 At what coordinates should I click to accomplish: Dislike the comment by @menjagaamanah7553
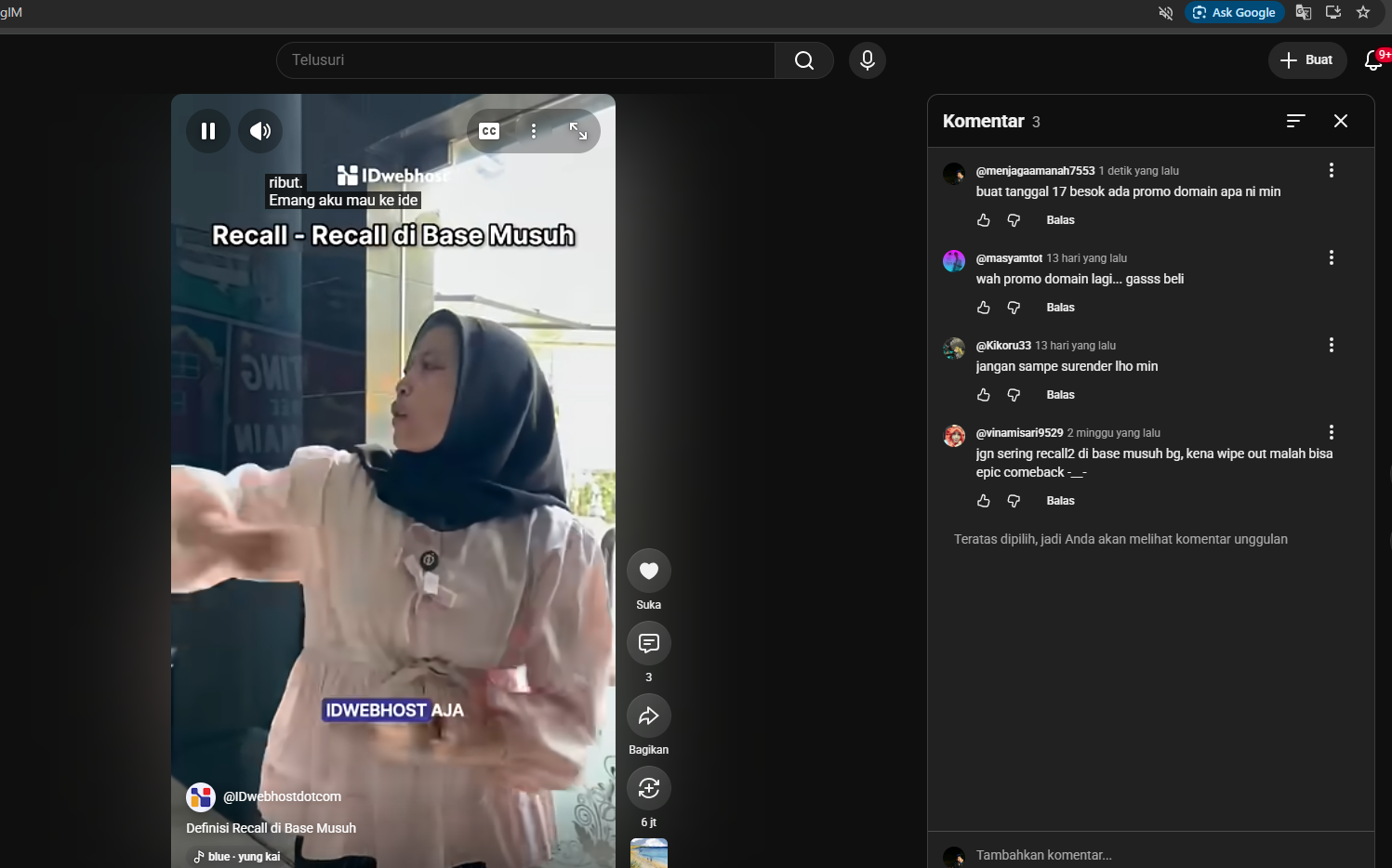[1014, 220]
